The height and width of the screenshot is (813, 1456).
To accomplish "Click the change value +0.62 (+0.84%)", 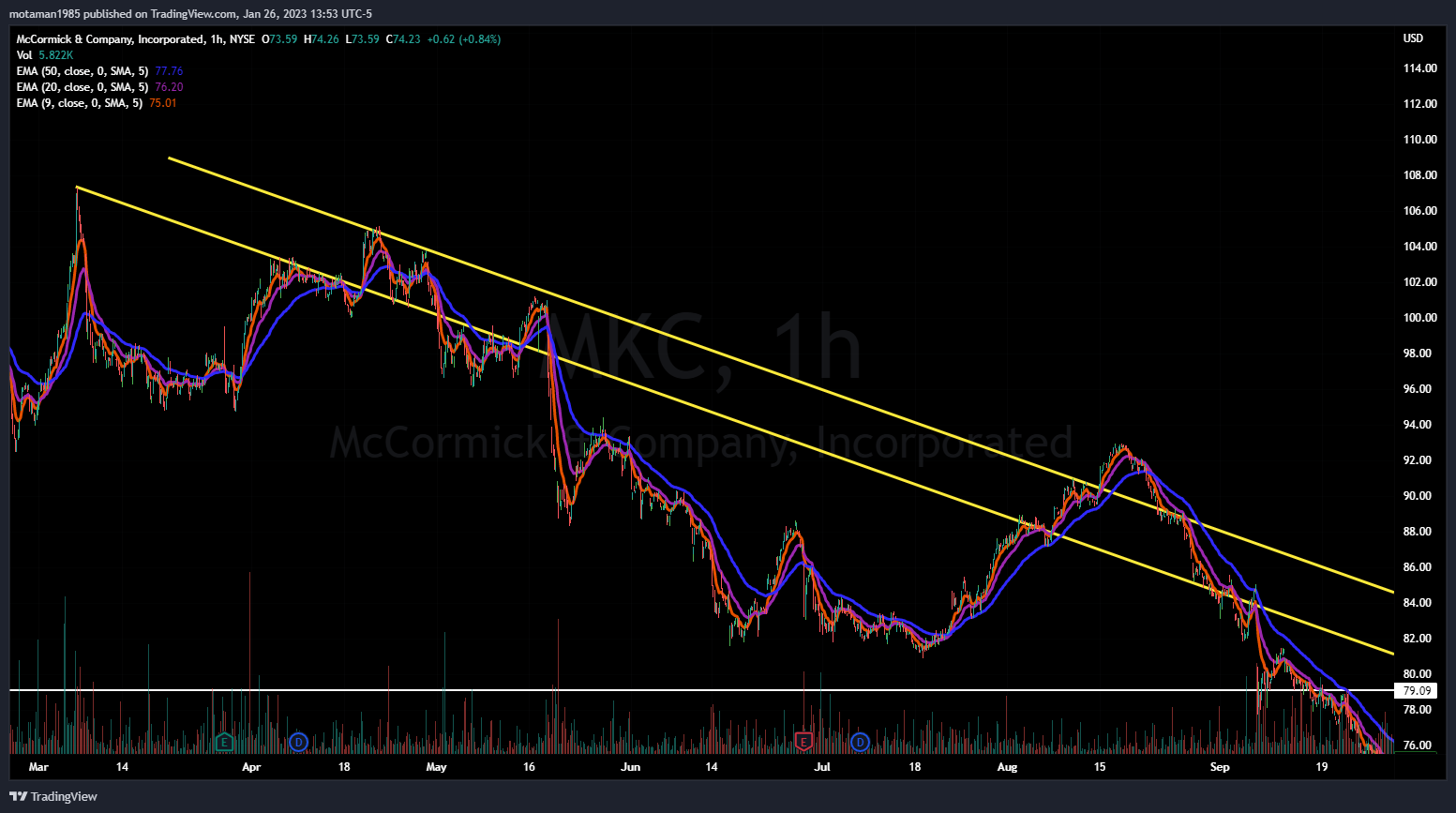I will tap(464, 39).
